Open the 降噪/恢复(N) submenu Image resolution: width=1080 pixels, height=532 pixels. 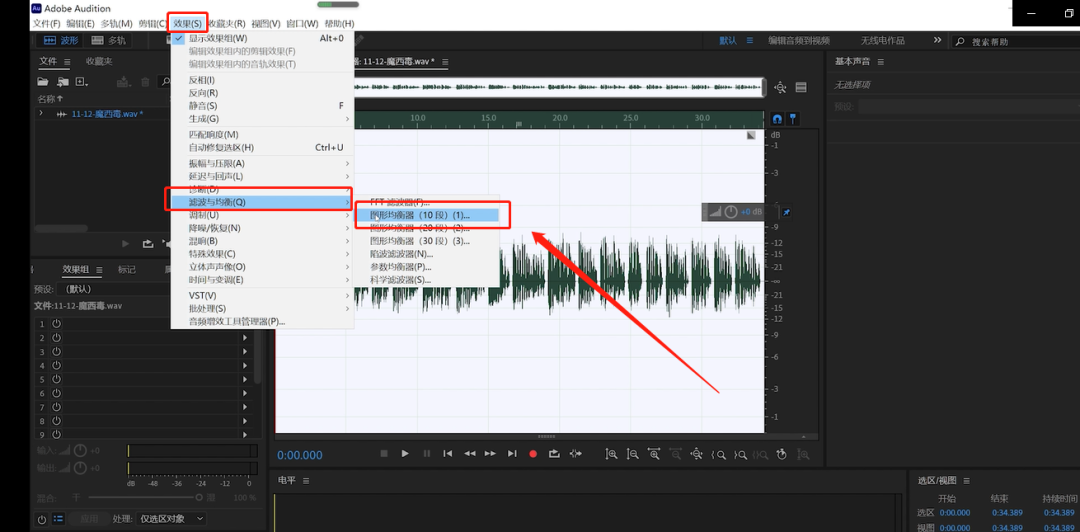[x=262, y=228]
